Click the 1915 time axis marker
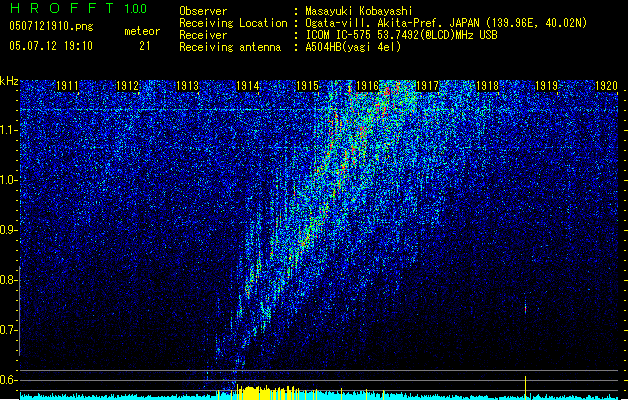The image size is (629, 400). (307, 86)
